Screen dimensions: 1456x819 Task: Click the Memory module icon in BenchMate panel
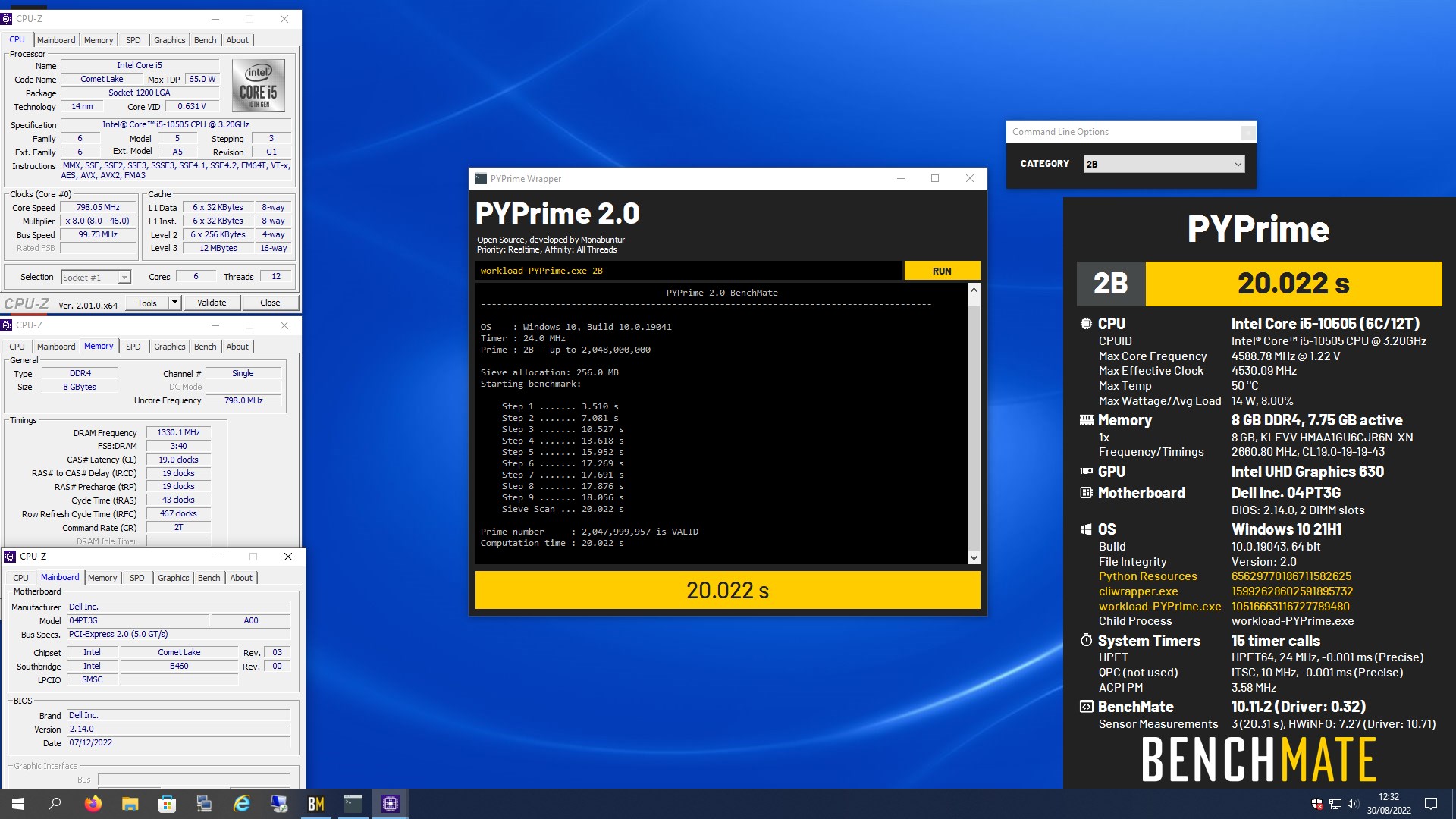1086,419
